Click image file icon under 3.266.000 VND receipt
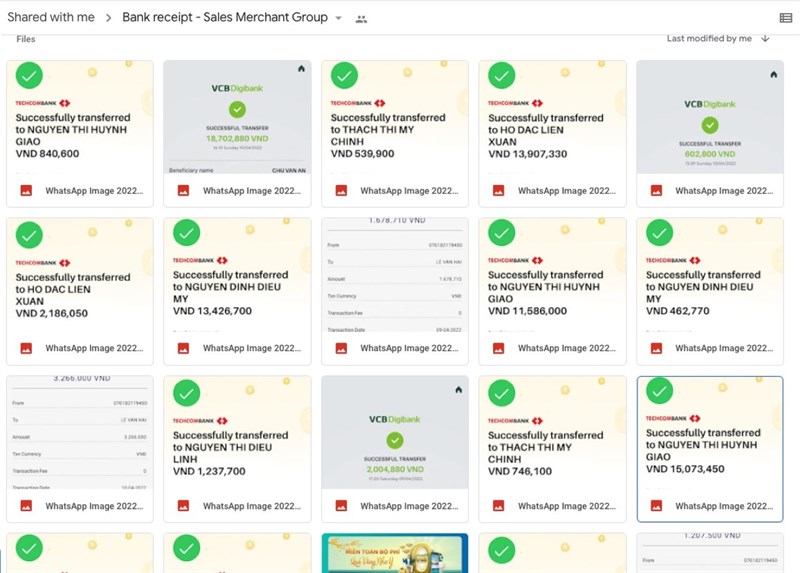The width and height of the screenshot is (800, 573). (26, 506)
